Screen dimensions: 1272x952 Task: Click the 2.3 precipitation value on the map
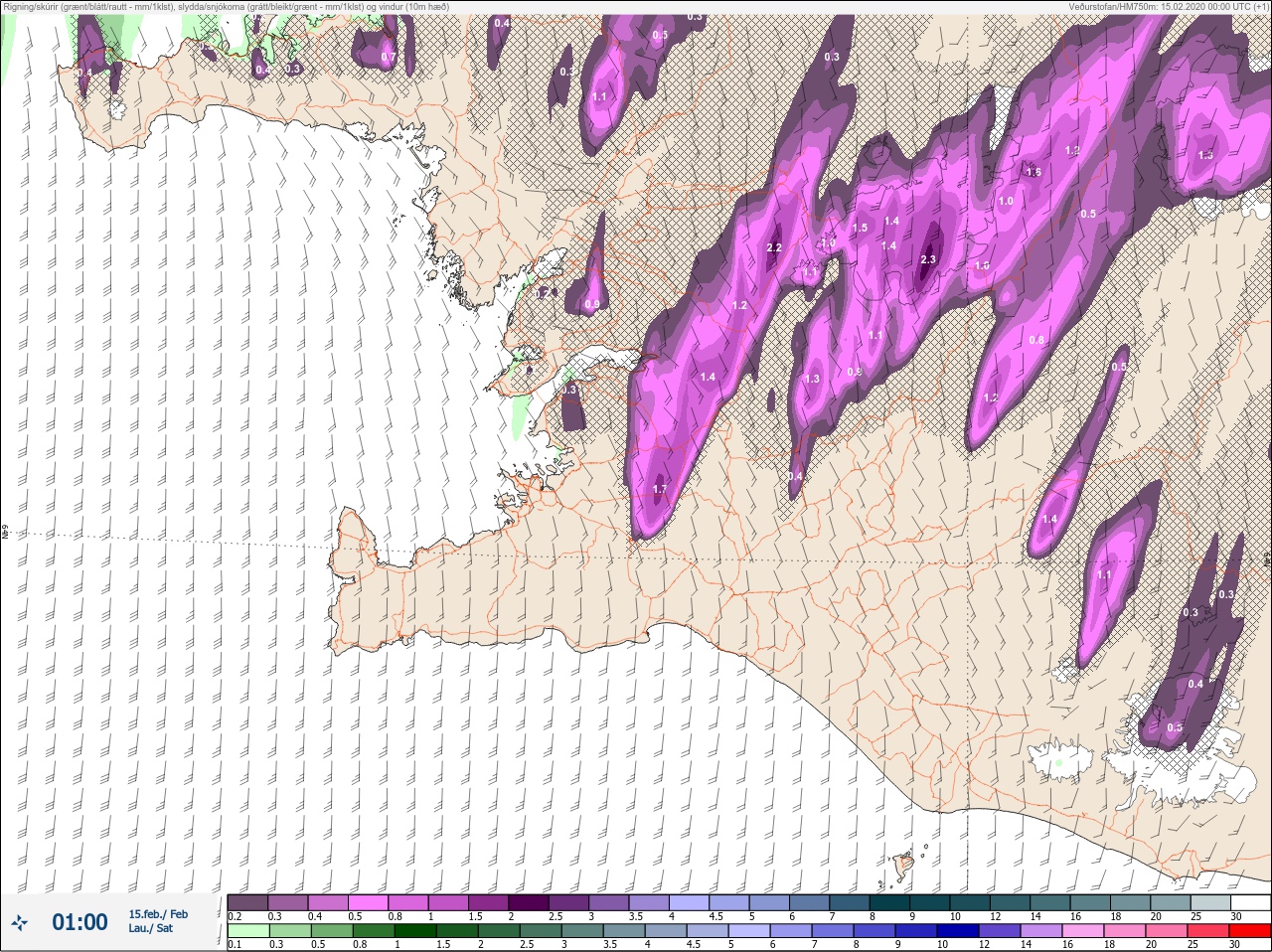coord(928,259)
